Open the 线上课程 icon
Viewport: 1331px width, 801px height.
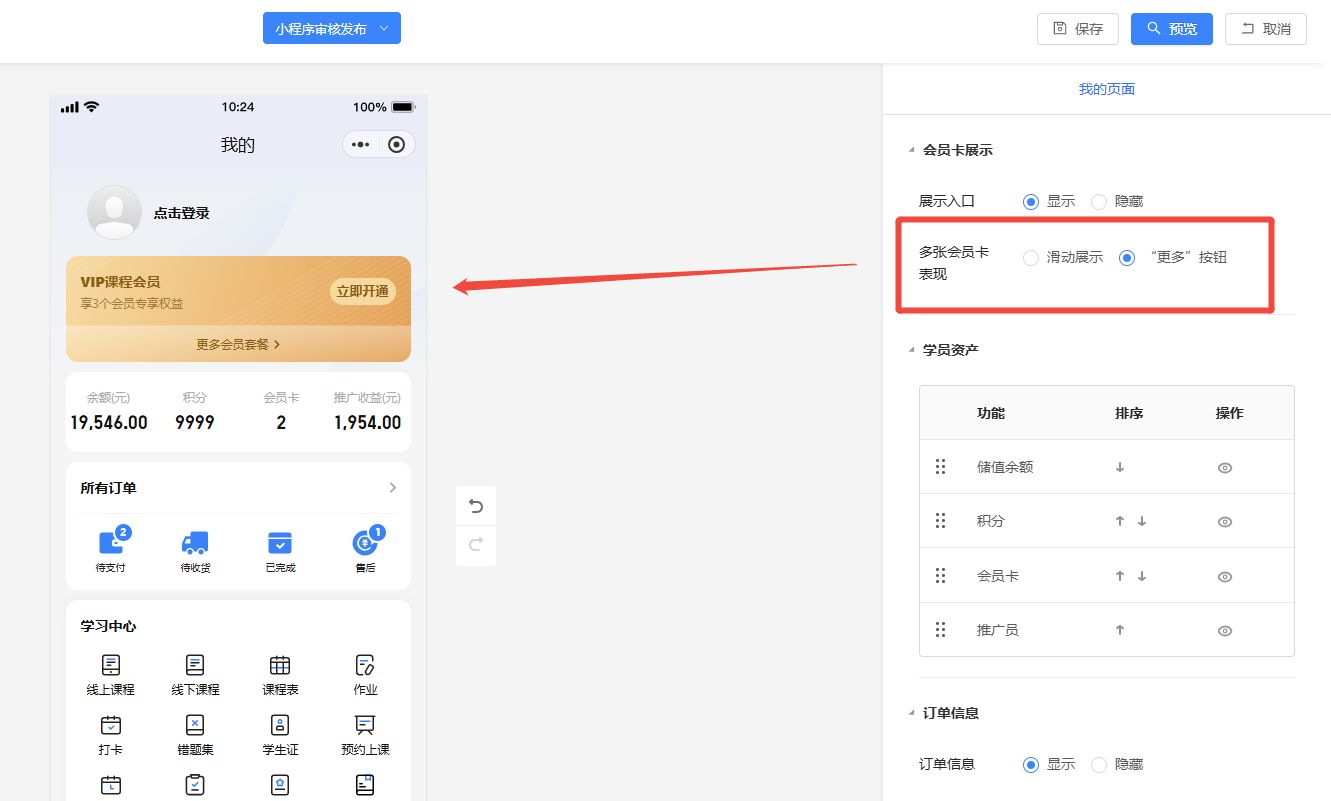click(x=111, y=666)
